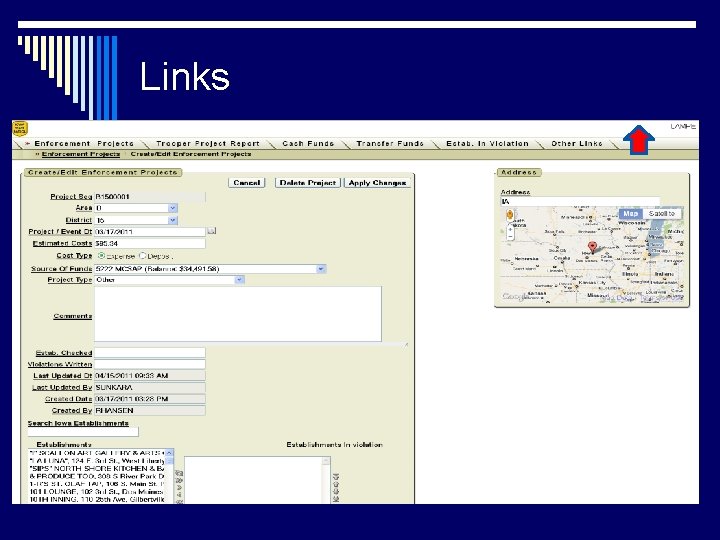Click the Project Seq label link
This screenshot has width=720, height=540.
coord(71,197)
